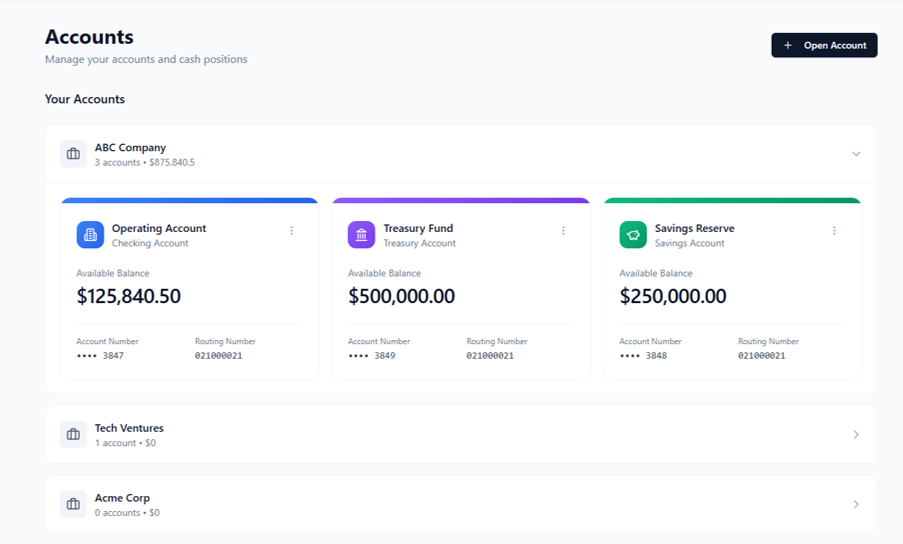Screen dimensions: 903x544
Task: Click '0 accounts • $0' summary
Action: [x=127, y=512]
